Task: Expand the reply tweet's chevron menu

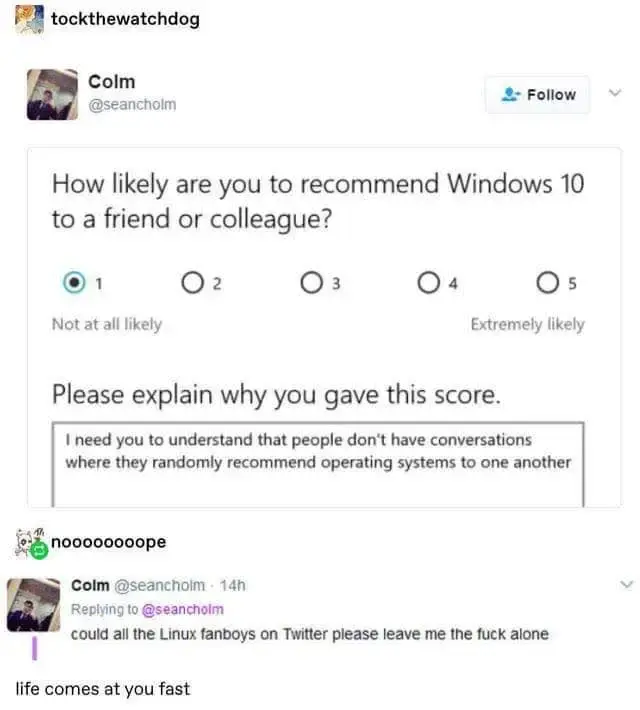Action: tap(626, 584)
